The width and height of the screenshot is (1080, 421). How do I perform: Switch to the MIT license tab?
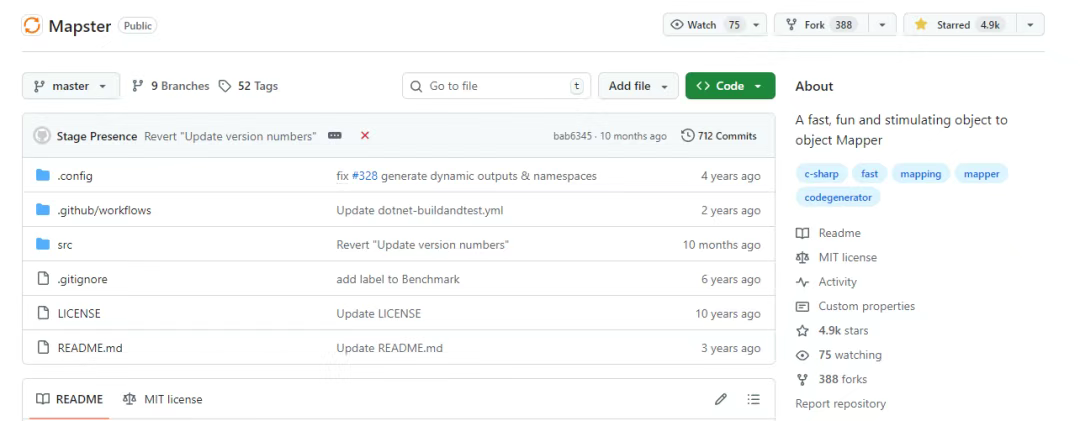[x=162, y=399]
